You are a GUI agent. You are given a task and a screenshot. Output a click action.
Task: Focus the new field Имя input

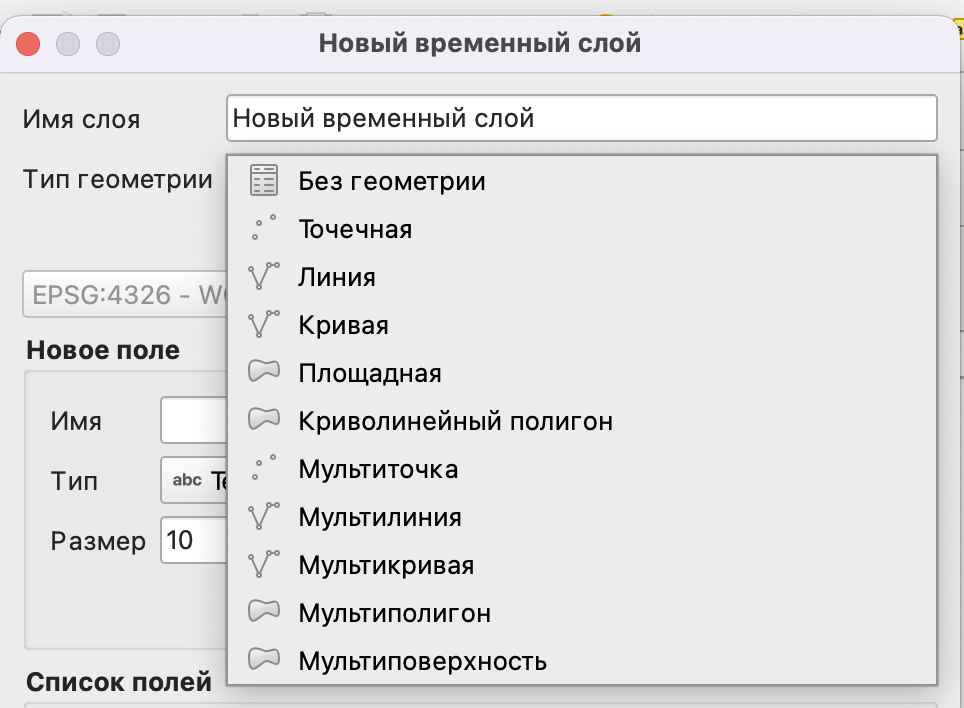pos(194,421)
